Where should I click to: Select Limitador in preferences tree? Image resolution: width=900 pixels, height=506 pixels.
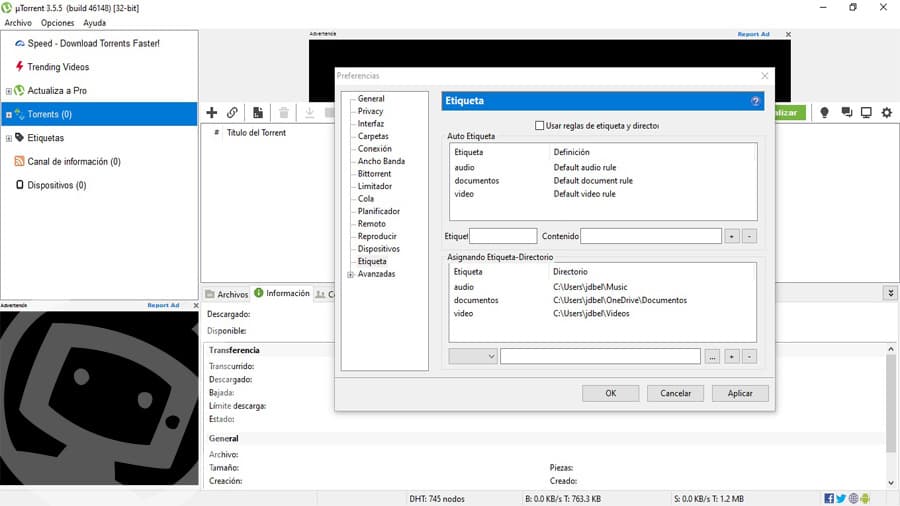click(x=375, y=186)
